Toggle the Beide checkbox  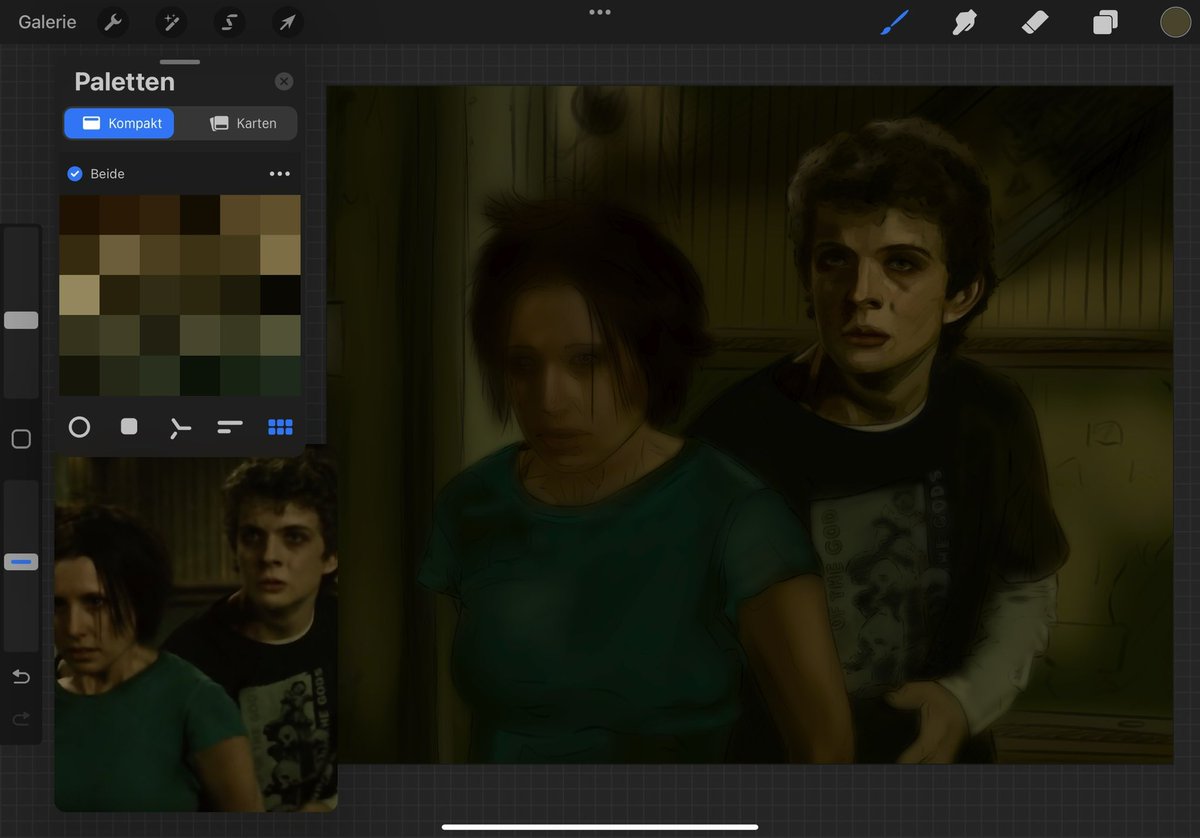point(74,174)
